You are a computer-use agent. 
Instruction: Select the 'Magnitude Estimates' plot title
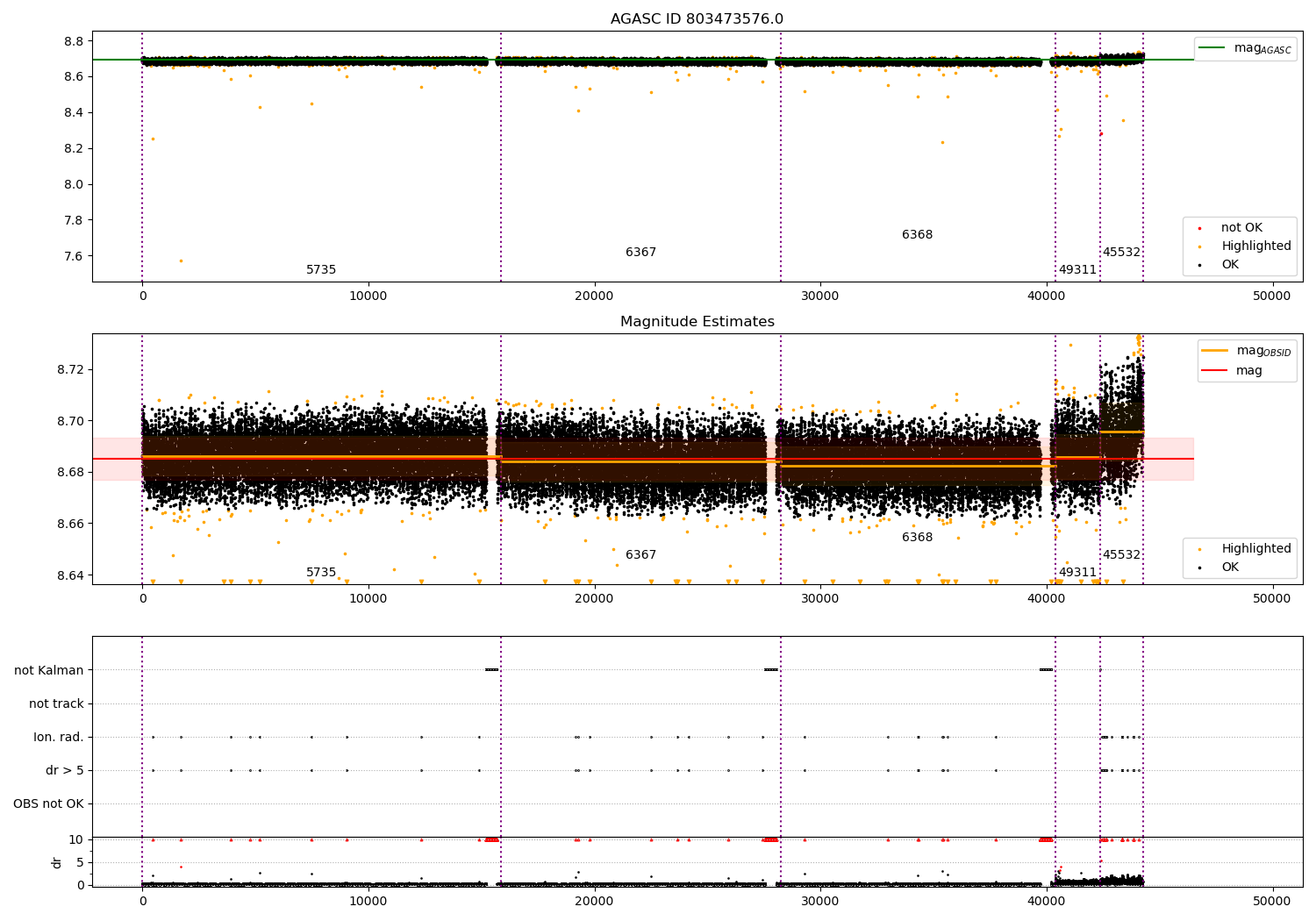pos(697,322)
